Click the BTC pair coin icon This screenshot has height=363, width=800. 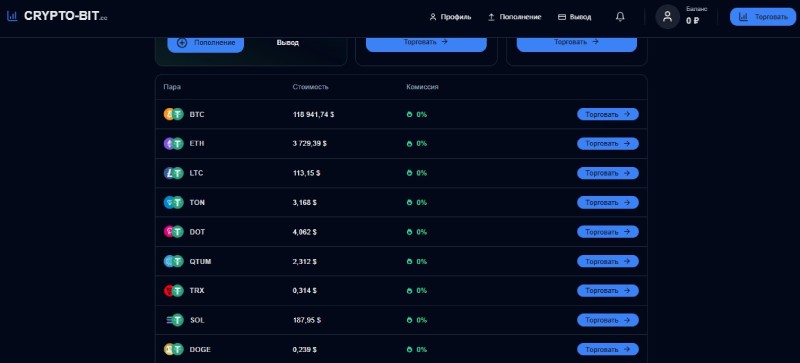pos(173,114)
